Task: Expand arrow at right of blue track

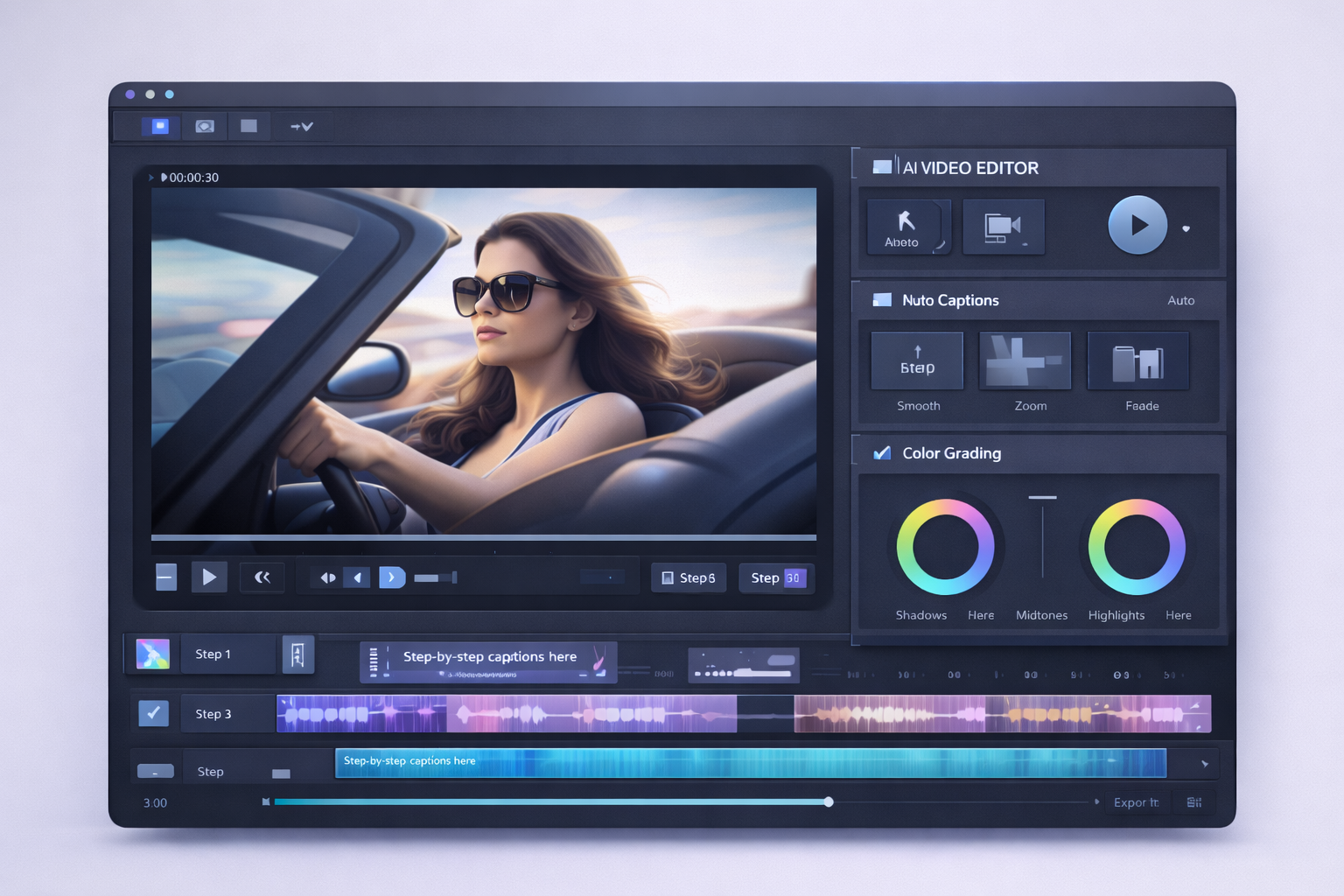Action: (x=1205, y=764)
